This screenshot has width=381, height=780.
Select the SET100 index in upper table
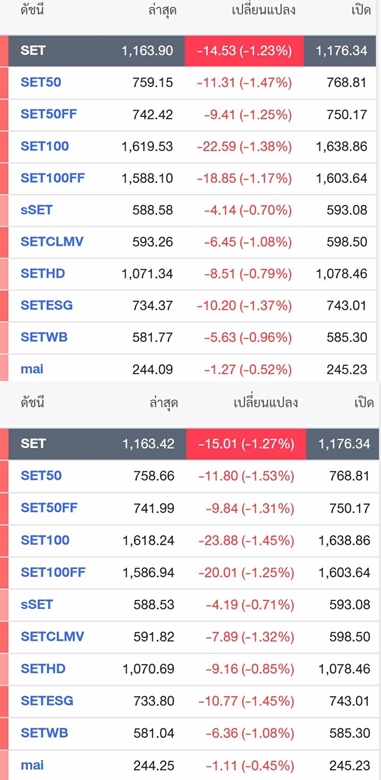tap(45, 146)
